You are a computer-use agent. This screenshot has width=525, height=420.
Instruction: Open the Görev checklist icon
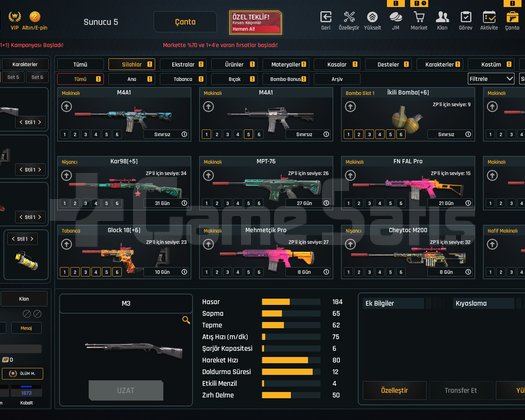[465, 17]
